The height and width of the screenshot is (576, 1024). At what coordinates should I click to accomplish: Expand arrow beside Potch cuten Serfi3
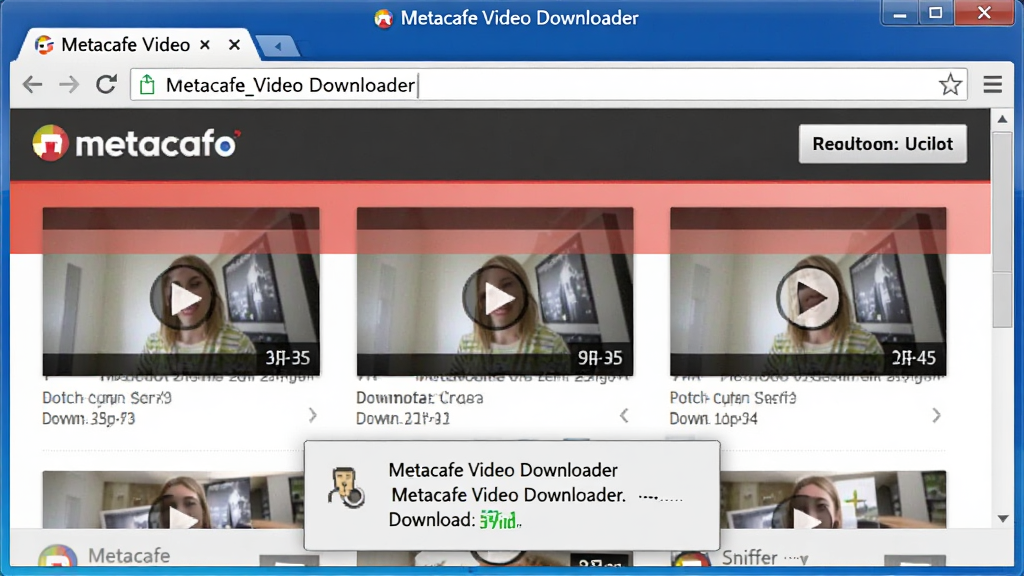[x=936, y=415]
